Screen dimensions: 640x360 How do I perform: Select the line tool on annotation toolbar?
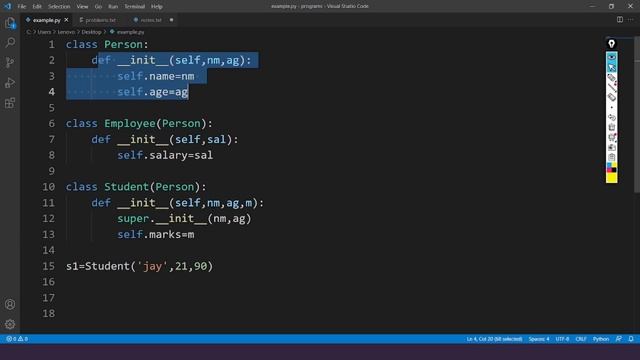pos(612,87)
